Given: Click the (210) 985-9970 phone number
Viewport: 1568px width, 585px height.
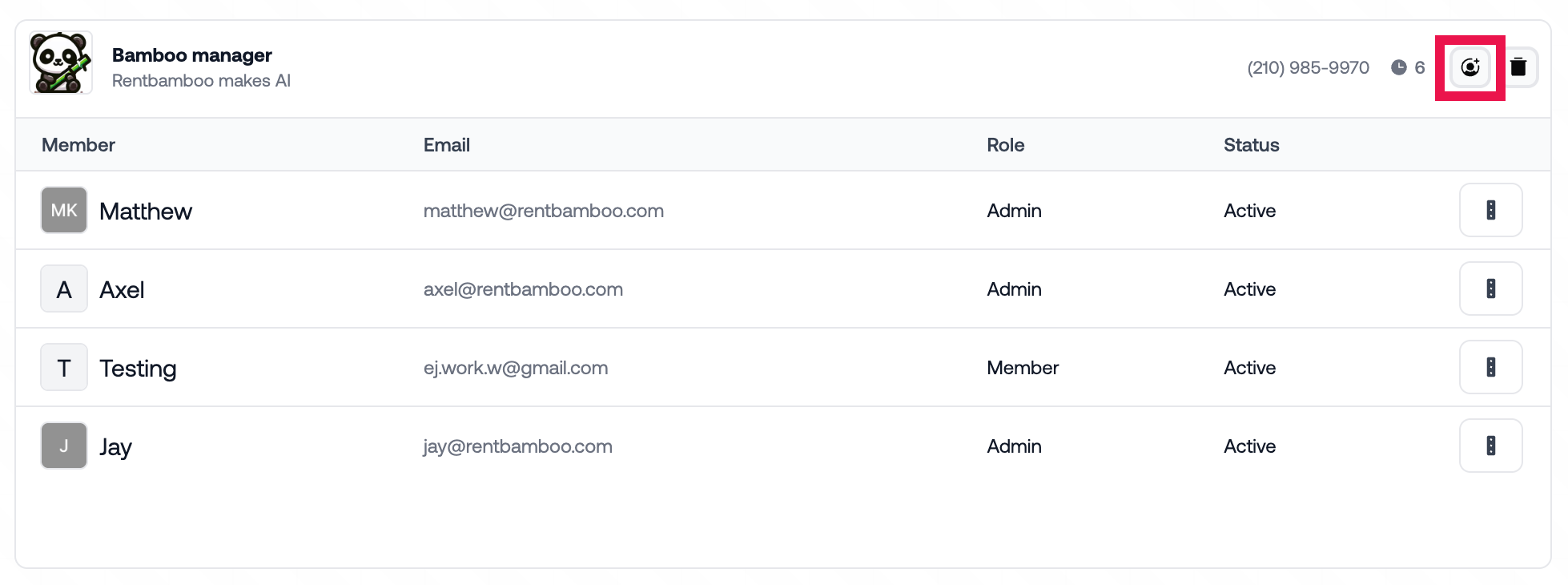Looking at the screenshot, I should coord(1309,68).
